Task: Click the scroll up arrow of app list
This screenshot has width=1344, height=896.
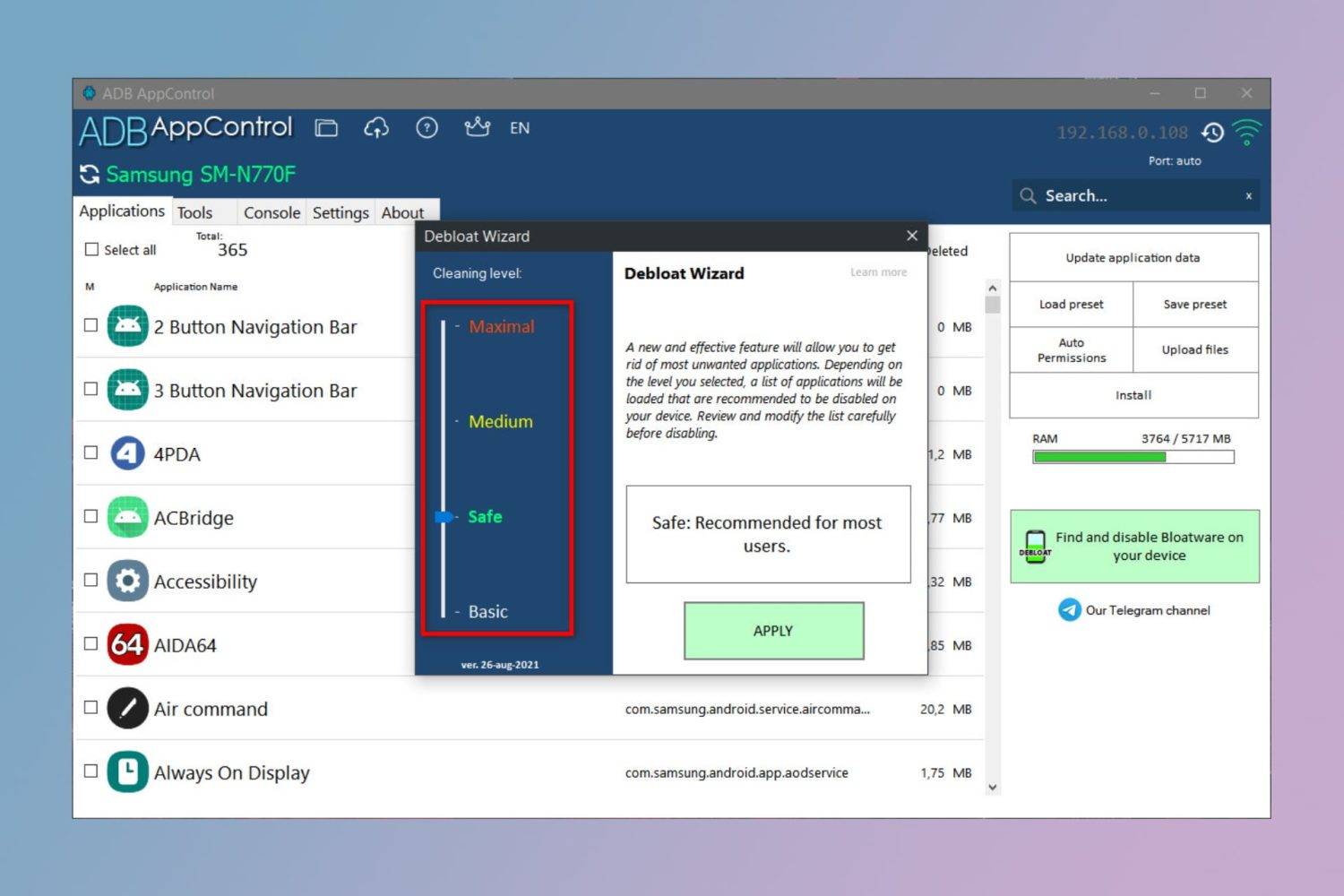Action: tap(992, 289)
